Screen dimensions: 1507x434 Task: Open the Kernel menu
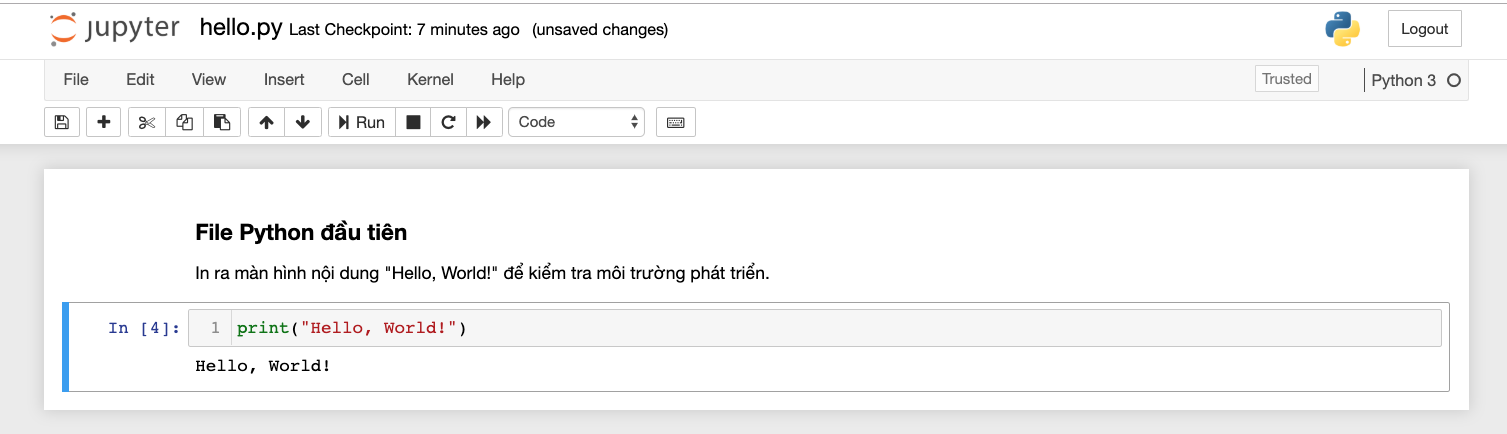click(430, 79)
